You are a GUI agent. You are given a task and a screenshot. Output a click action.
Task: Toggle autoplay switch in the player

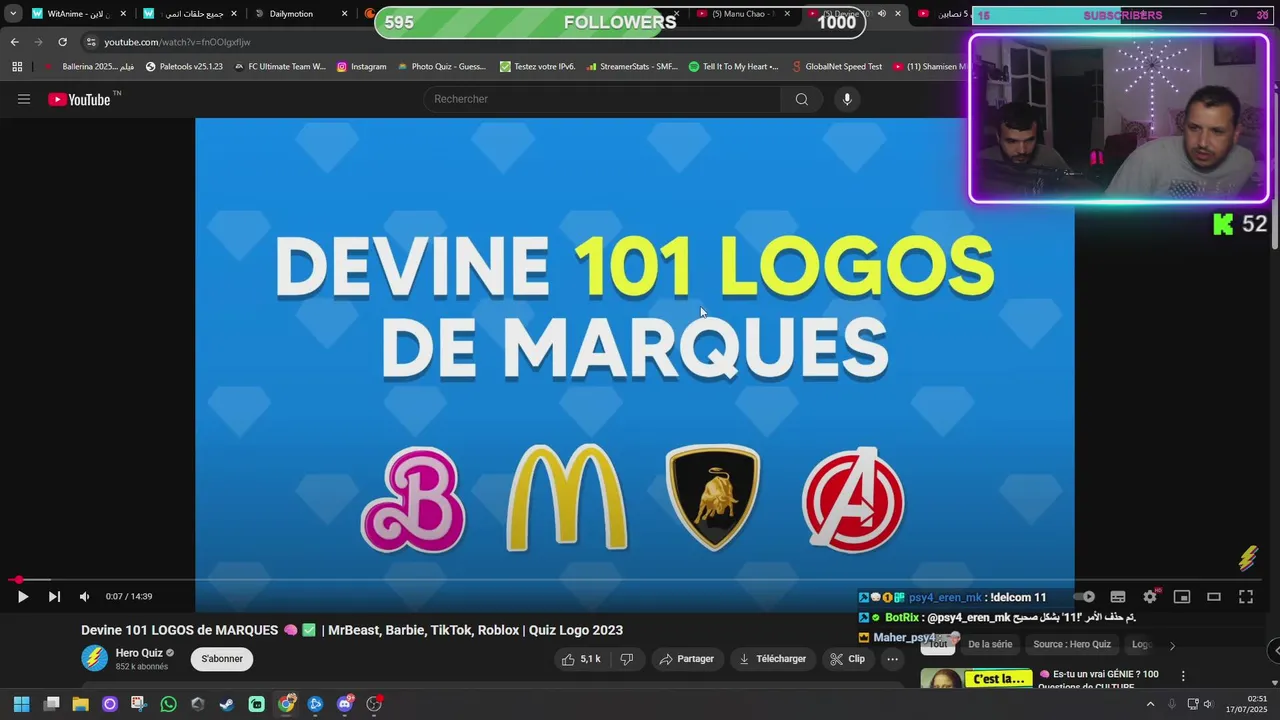coord(1086,597)
